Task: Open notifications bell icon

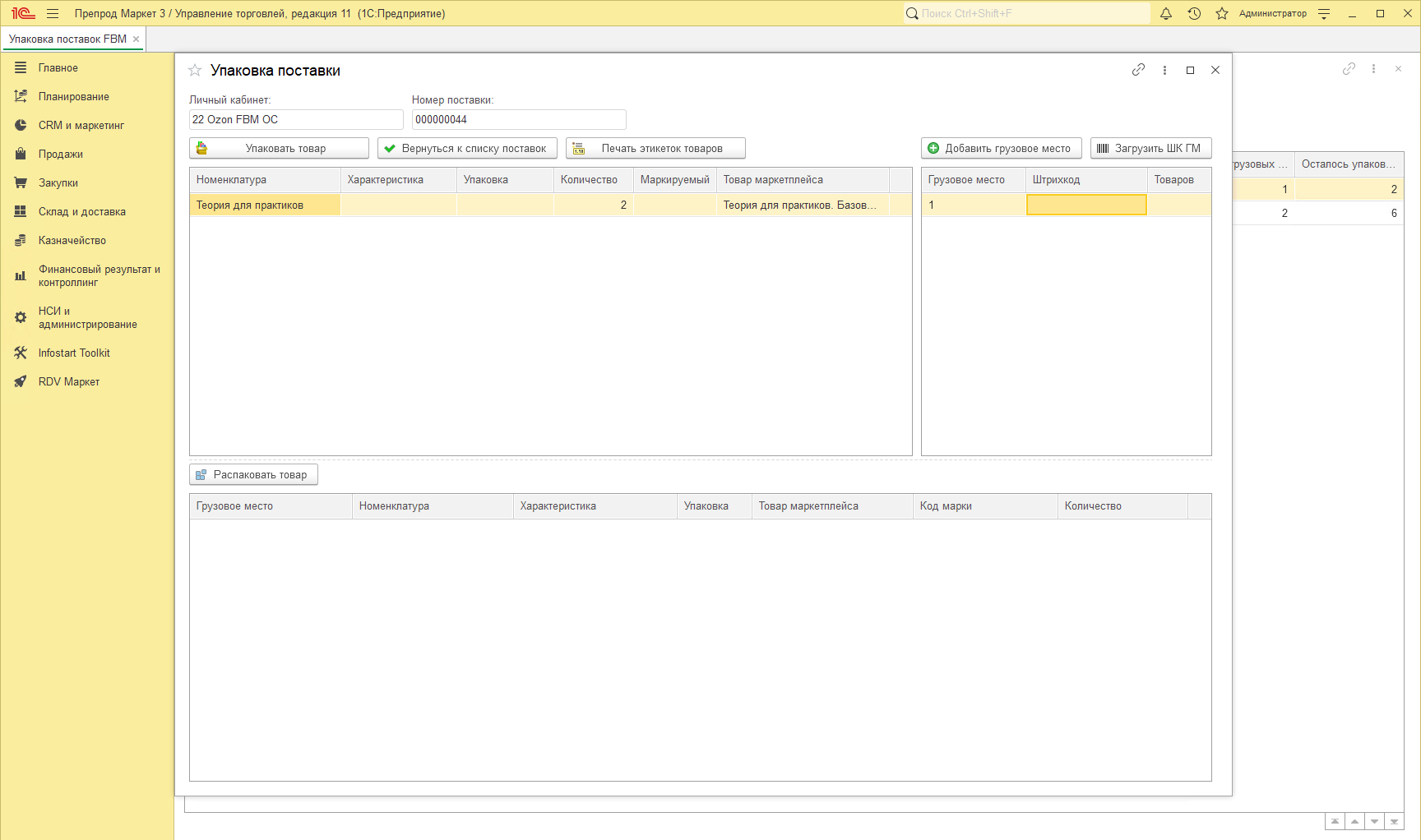Action: click(1165, 13)
